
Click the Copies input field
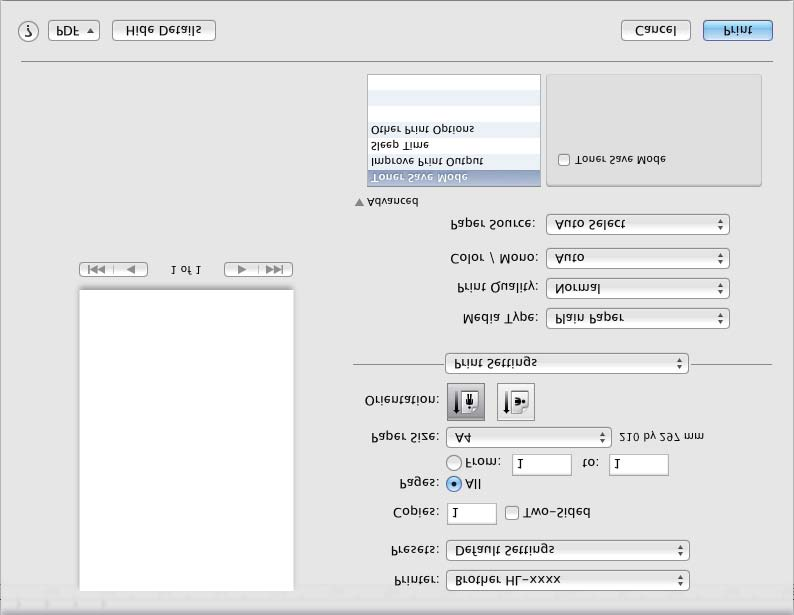[x=471, y=514]
